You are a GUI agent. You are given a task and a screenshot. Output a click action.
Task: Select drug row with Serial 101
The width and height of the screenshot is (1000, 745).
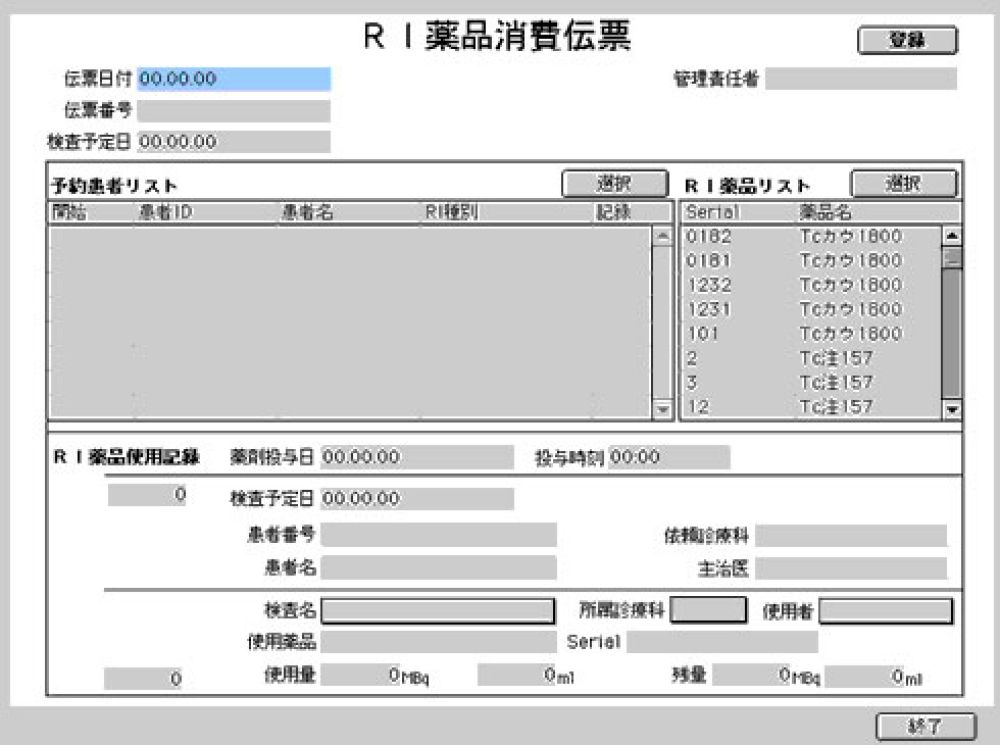click(810, 334)
